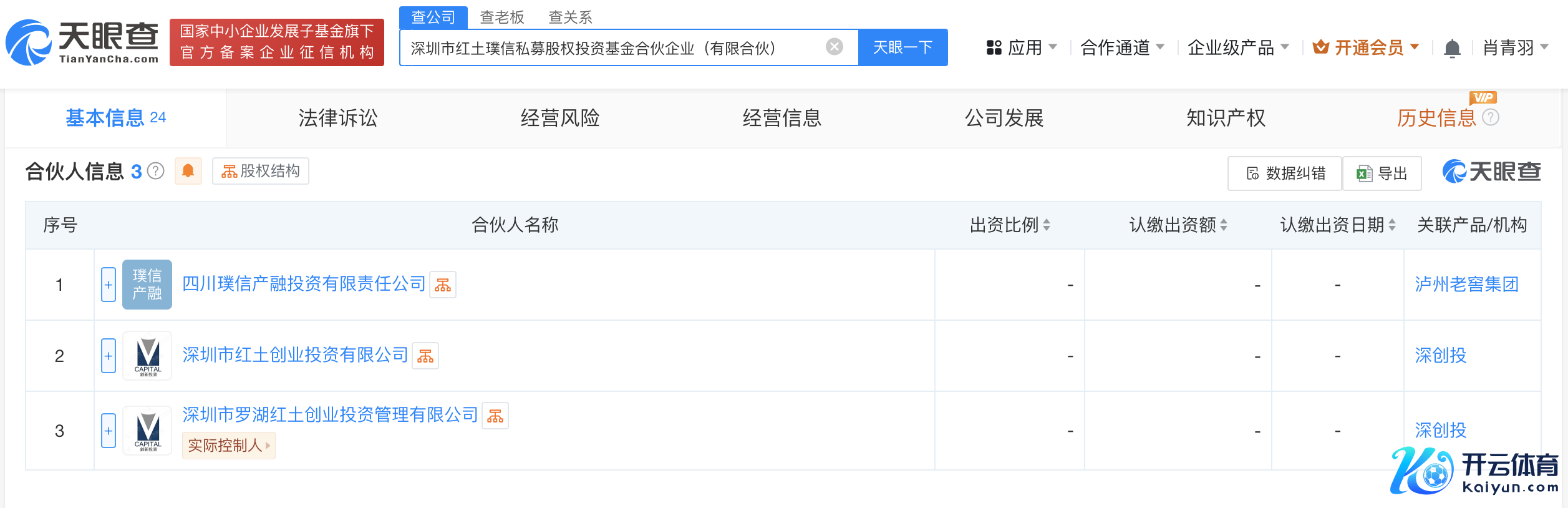Open the 应用 dropdown menu
Viewport: 1568px width, 508px height.
coord(1022,47)
